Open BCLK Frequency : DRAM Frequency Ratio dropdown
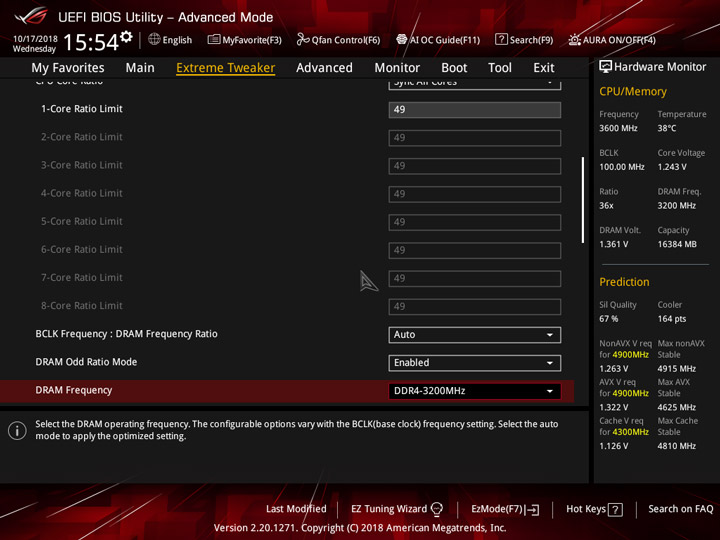This screenshot has height=540, width=720. pyautogui.click(x=474, y=335)
